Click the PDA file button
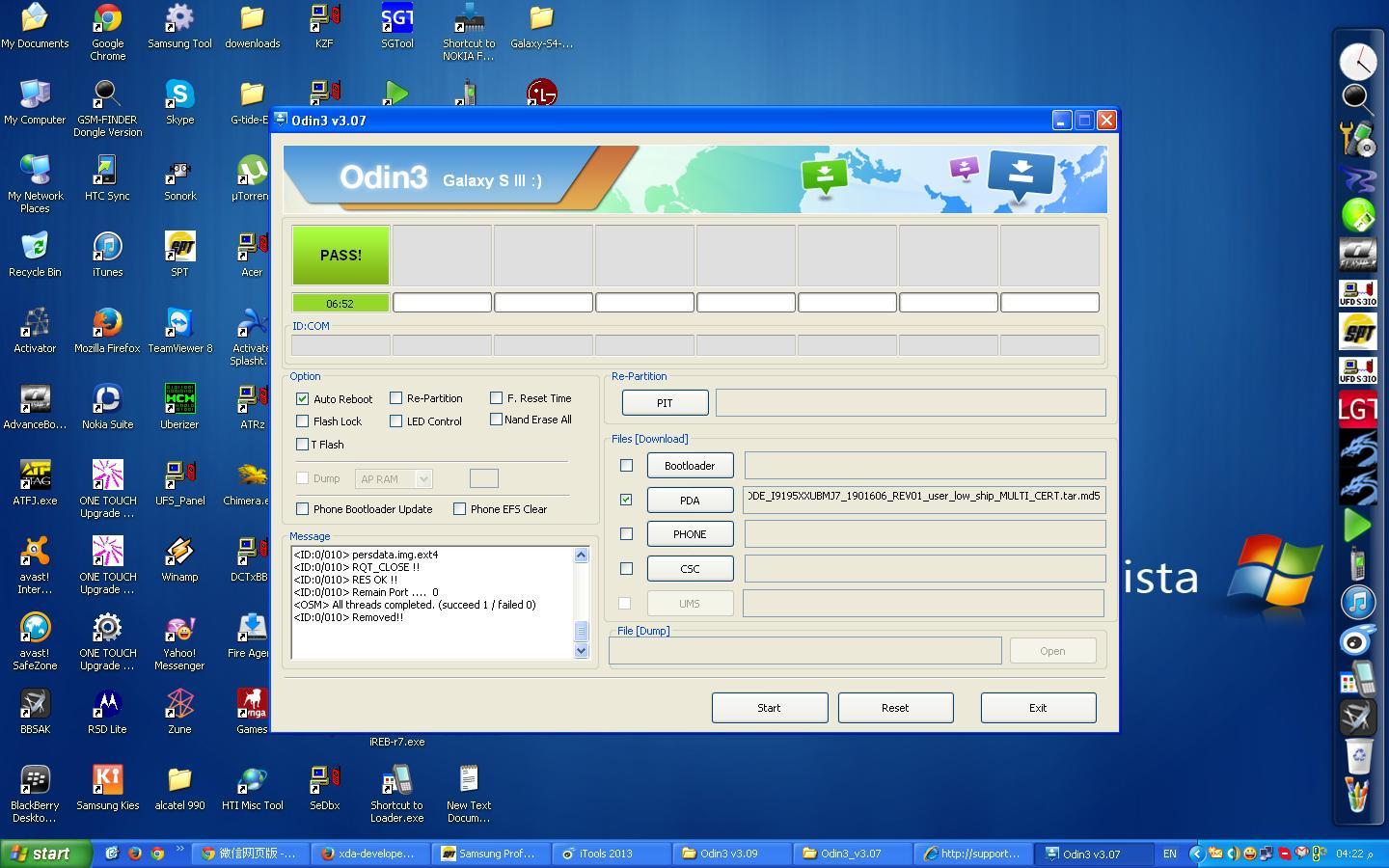1389x868 pixels. [690, 500]
